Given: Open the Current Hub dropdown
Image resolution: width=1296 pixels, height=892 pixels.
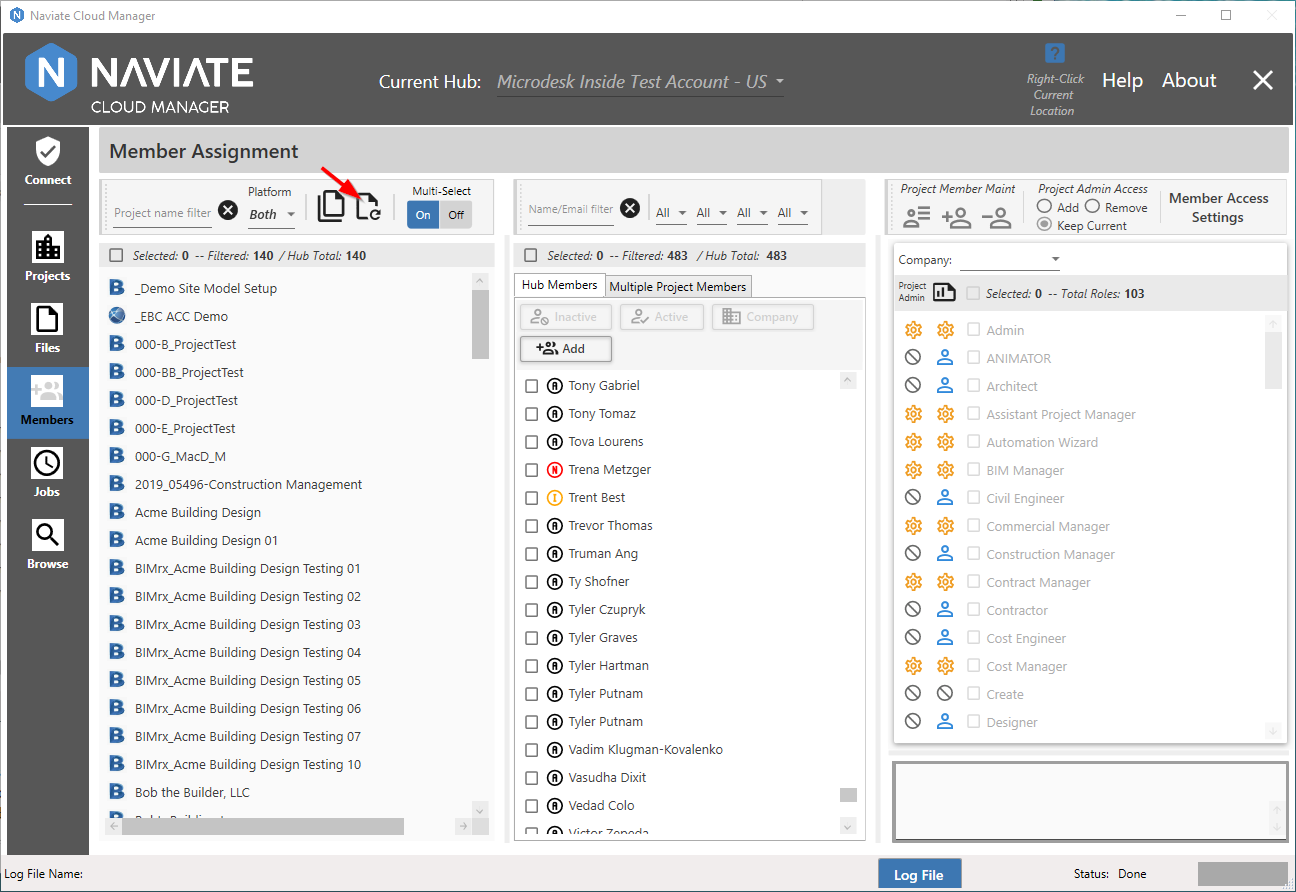Looking at the screenshot, I should (640, 82).
